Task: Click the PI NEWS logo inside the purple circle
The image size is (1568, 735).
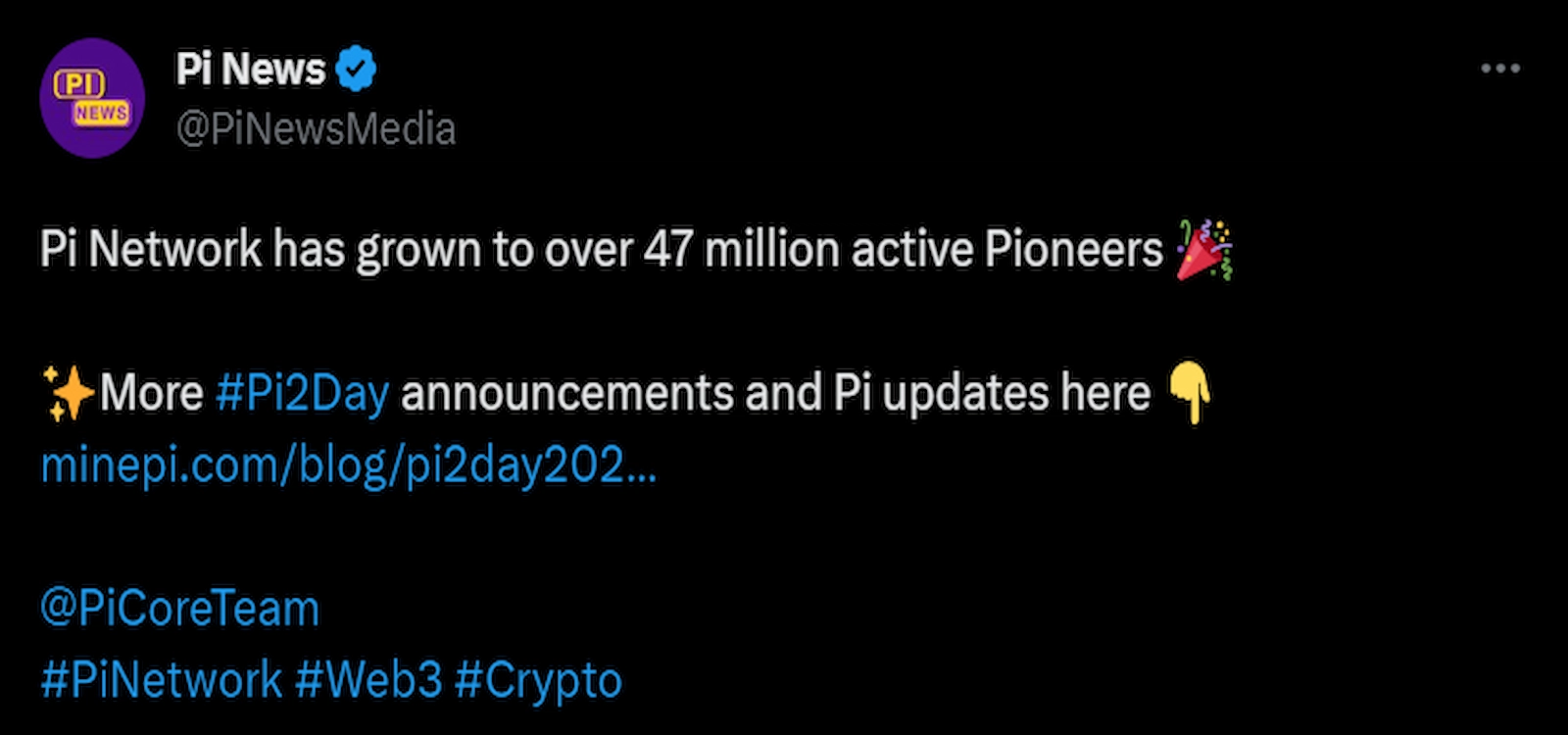Action: [92, 95]
